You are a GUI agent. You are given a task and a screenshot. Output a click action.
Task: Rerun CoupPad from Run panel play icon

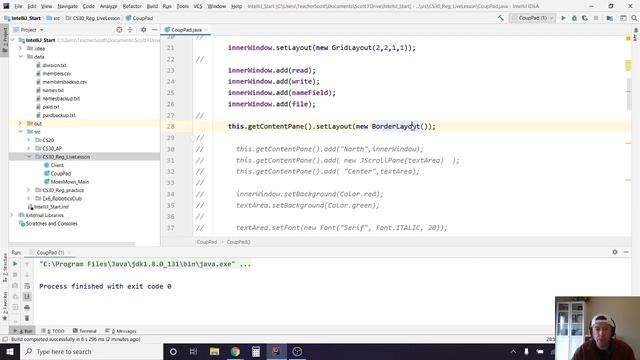click(x=15, y=264)
